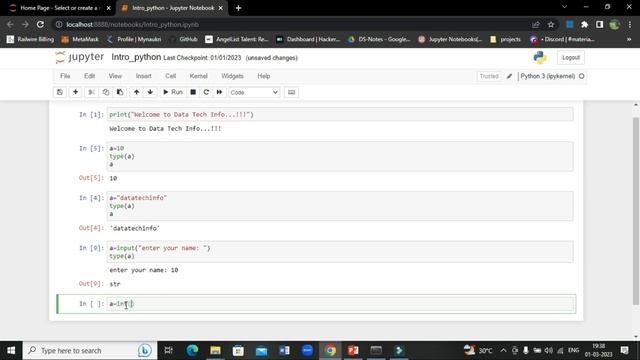Click the Type here to search box

coord(90,350)
